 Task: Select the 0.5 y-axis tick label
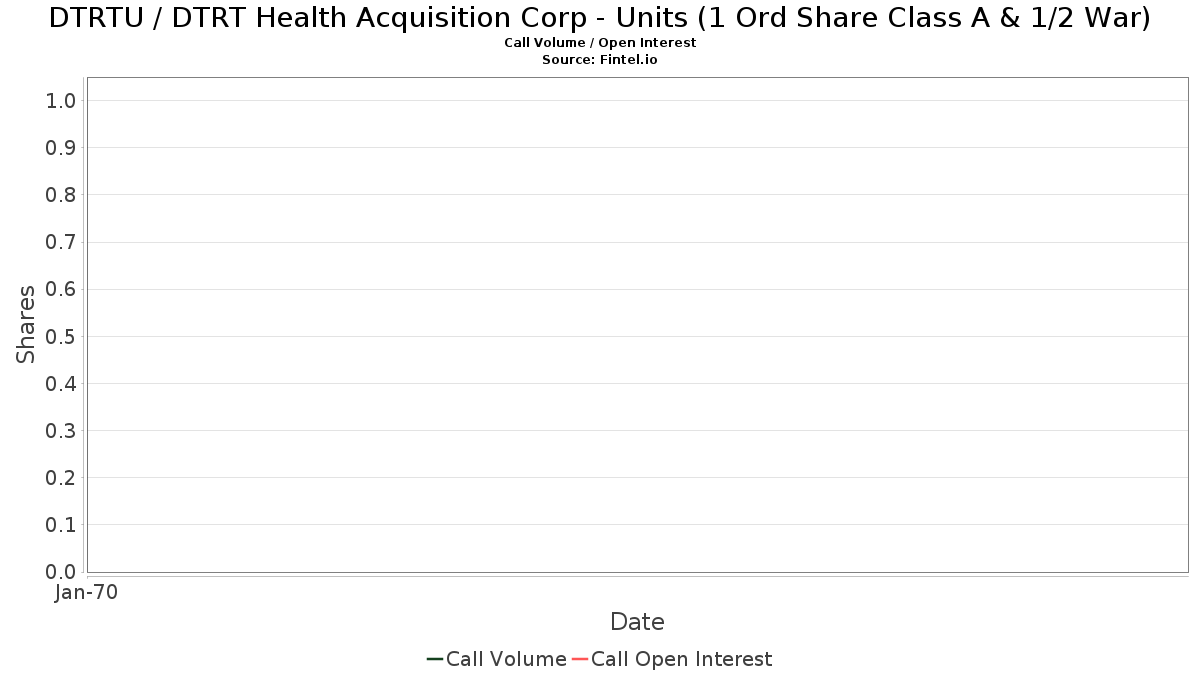[x=61, y=336]
